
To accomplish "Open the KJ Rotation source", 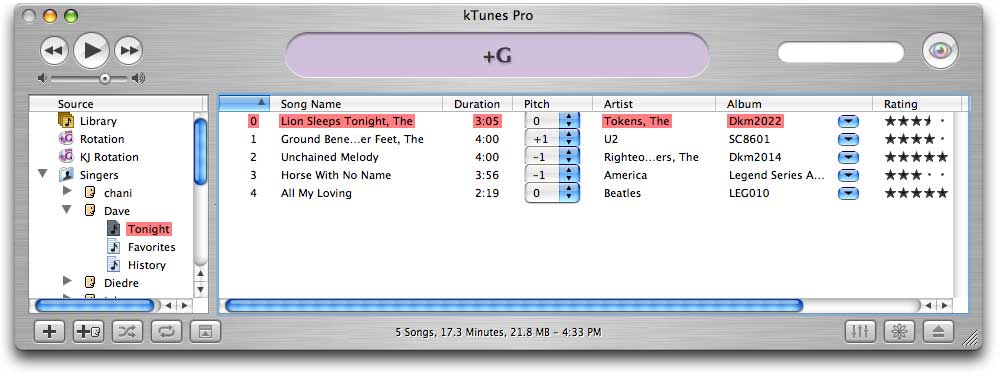I will (109, 157).
